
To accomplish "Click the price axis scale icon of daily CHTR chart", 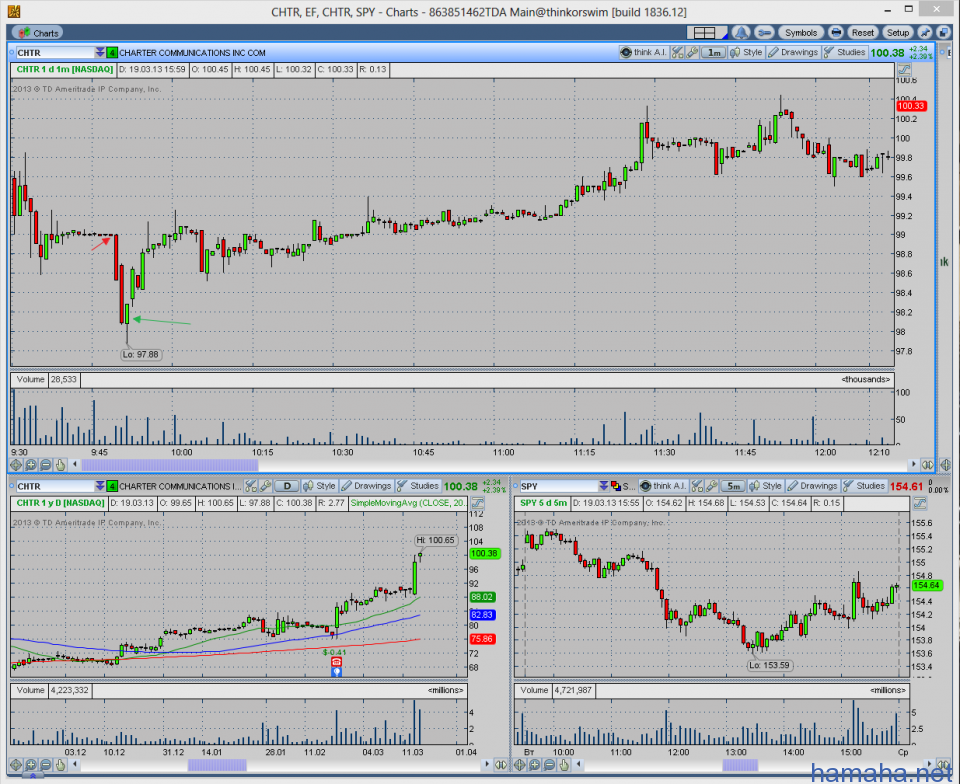I will coord(478,503).
